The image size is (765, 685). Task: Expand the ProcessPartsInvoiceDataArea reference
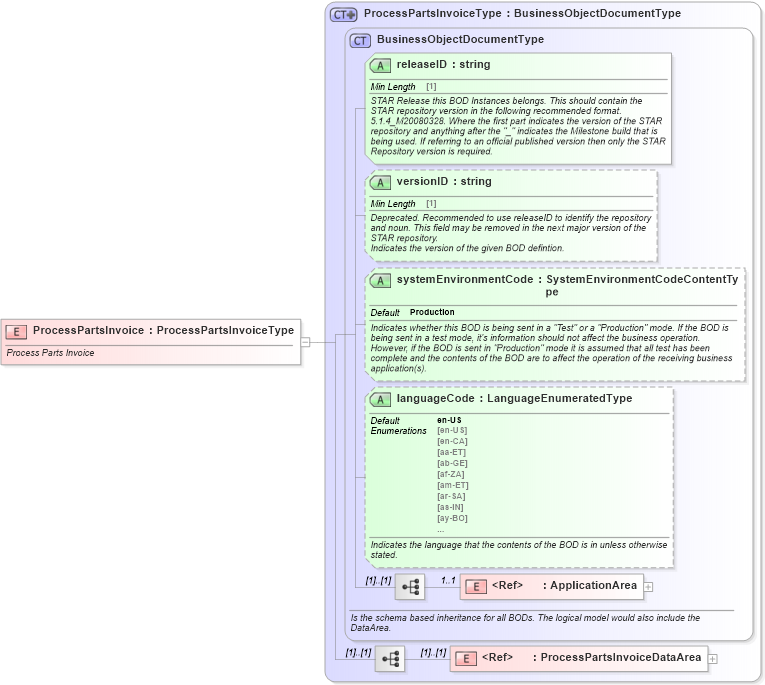pyautogui.click(x=713, y=659)
